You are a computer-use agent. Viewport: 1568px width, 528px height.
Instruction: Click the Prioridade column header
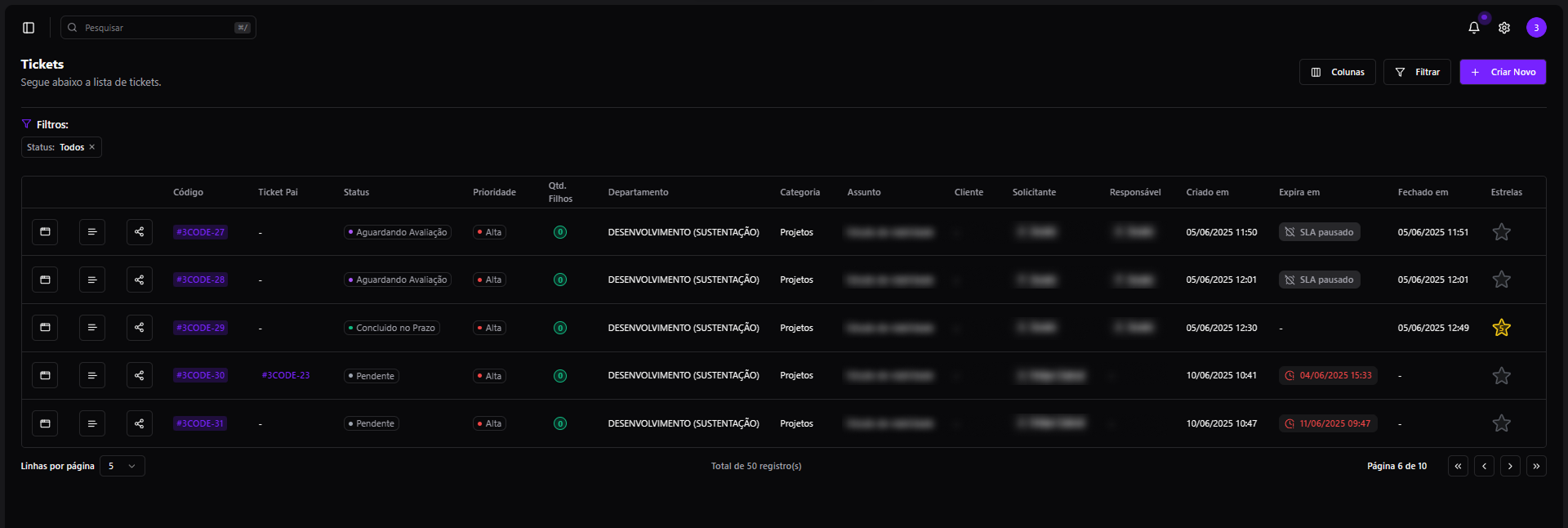tap(494, 192)
